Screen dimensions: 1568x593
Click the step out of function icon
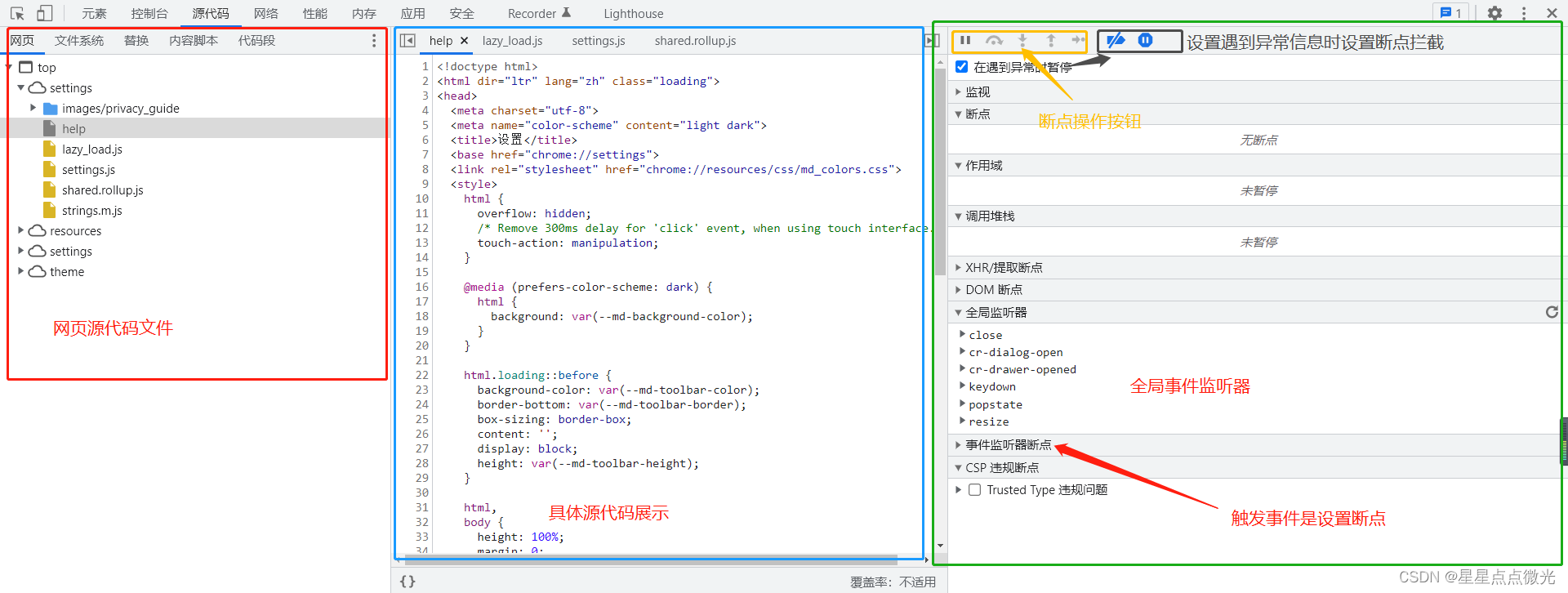click(x=1051, y=40)
